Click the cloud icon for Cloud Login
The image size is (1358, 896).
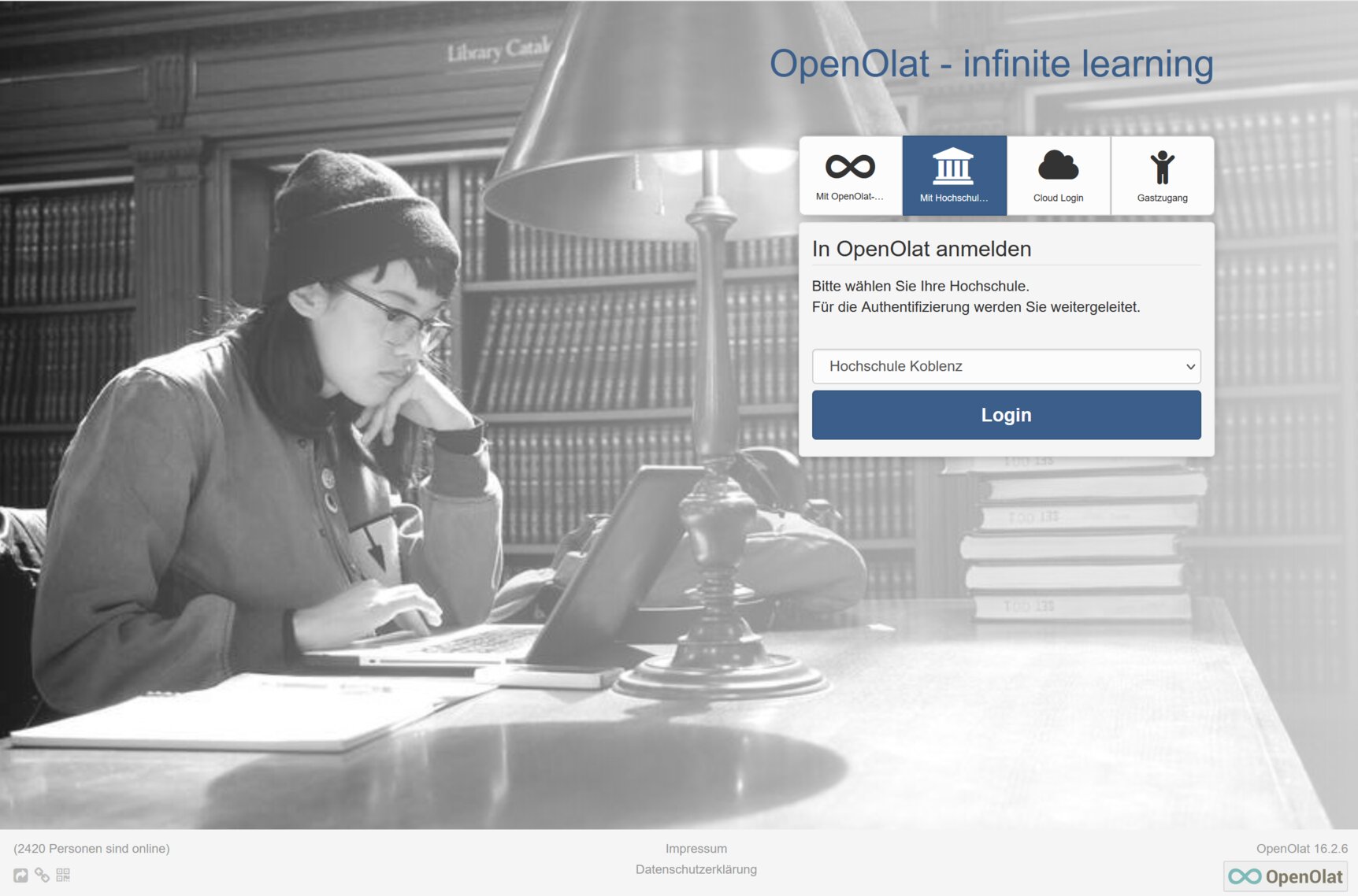tap(1058, 165)
